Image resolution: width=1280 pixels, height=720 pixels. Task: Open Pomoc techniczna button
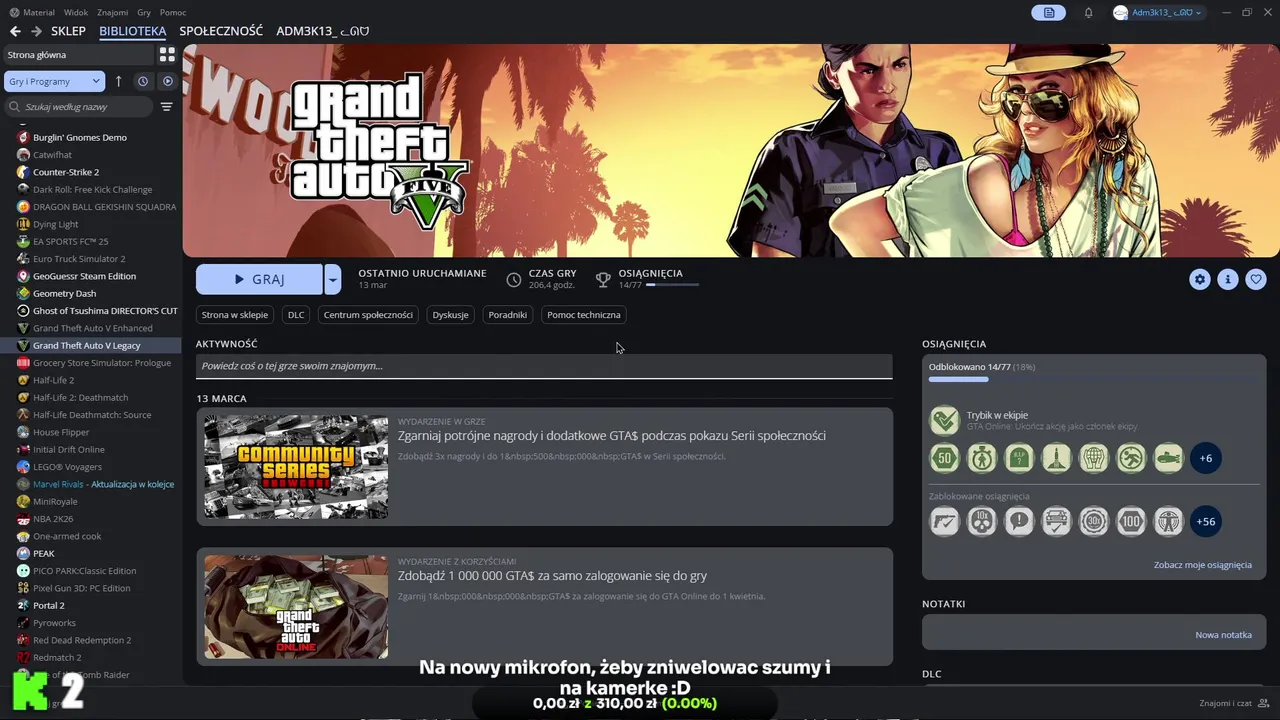tap(584, 314)
